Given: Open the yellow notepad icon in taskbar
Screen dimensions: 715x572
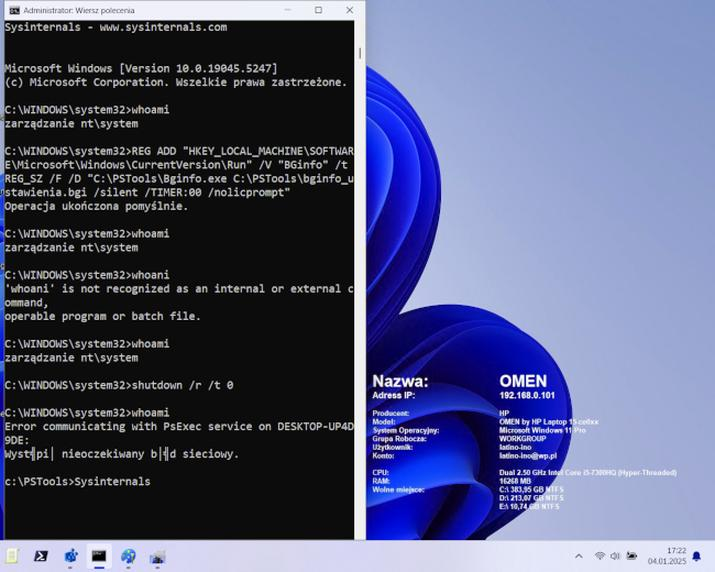Looking at the screenshot, I should point(12,556).
